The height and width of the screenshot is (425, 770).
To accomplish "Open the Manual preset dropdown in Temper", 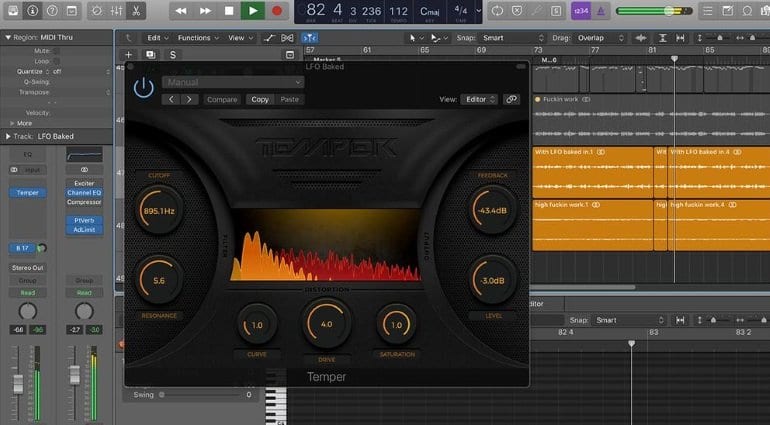I will tap(233, 82).
